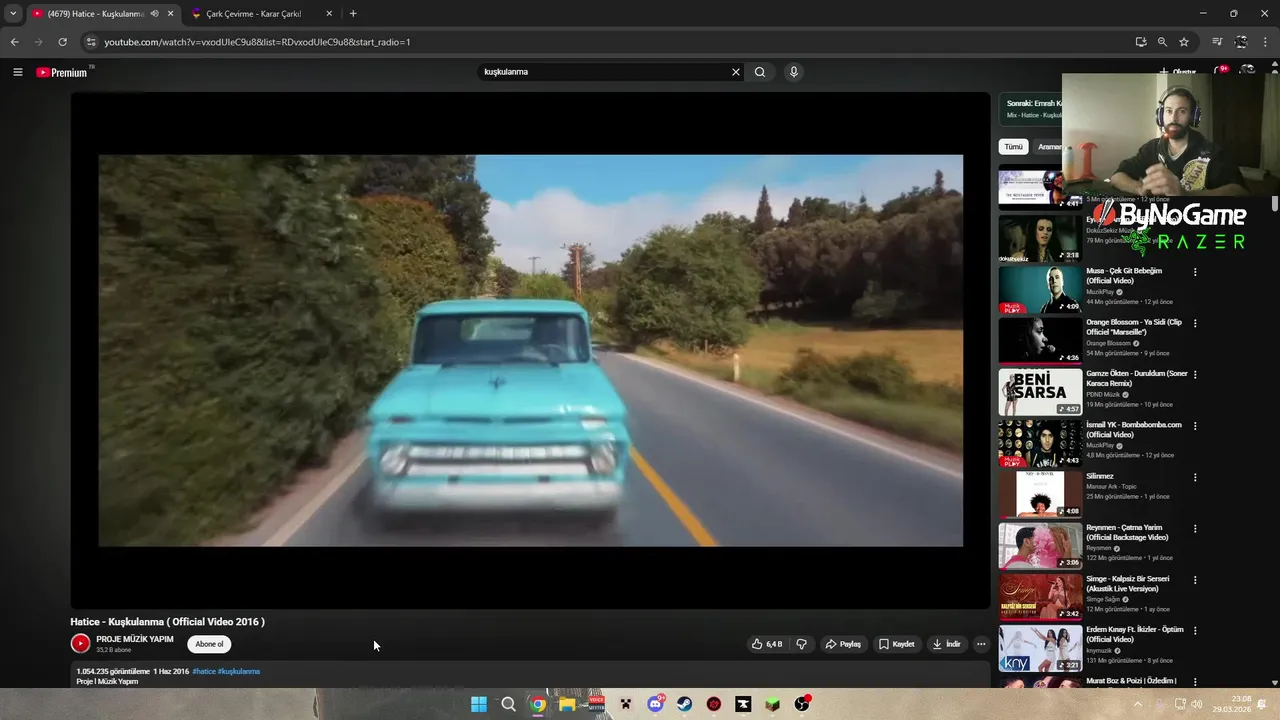Open Chrome profile avatar
This screenshot has height=720, width=1280.
1241,42
